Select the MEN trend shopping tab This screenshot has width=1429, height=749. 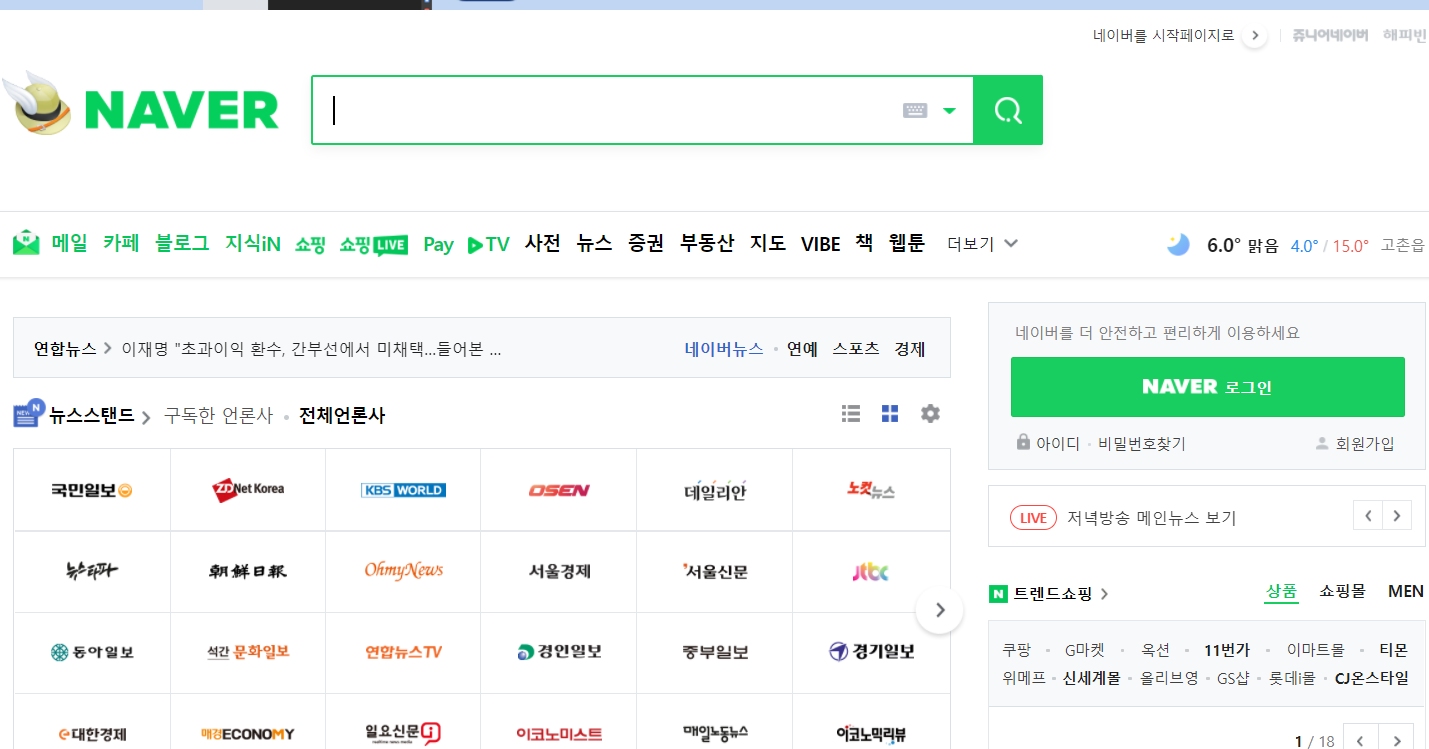[1406, 591]
